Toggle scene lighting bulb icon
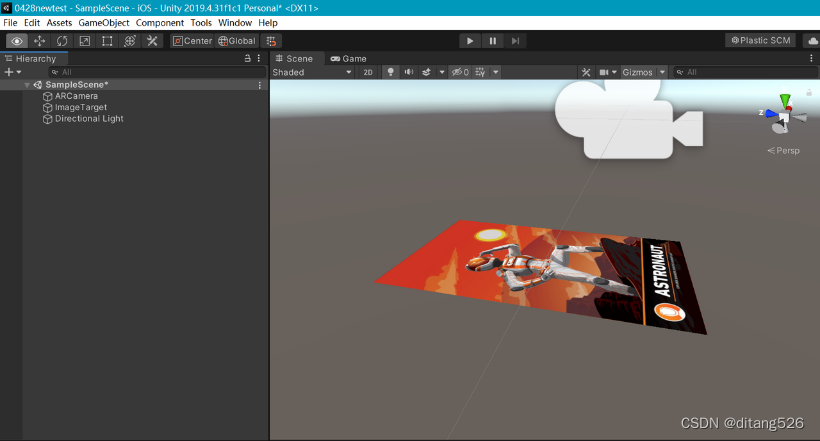Image resolution: width=820 pixels, height=441 pixels. [x=390, y=72]
